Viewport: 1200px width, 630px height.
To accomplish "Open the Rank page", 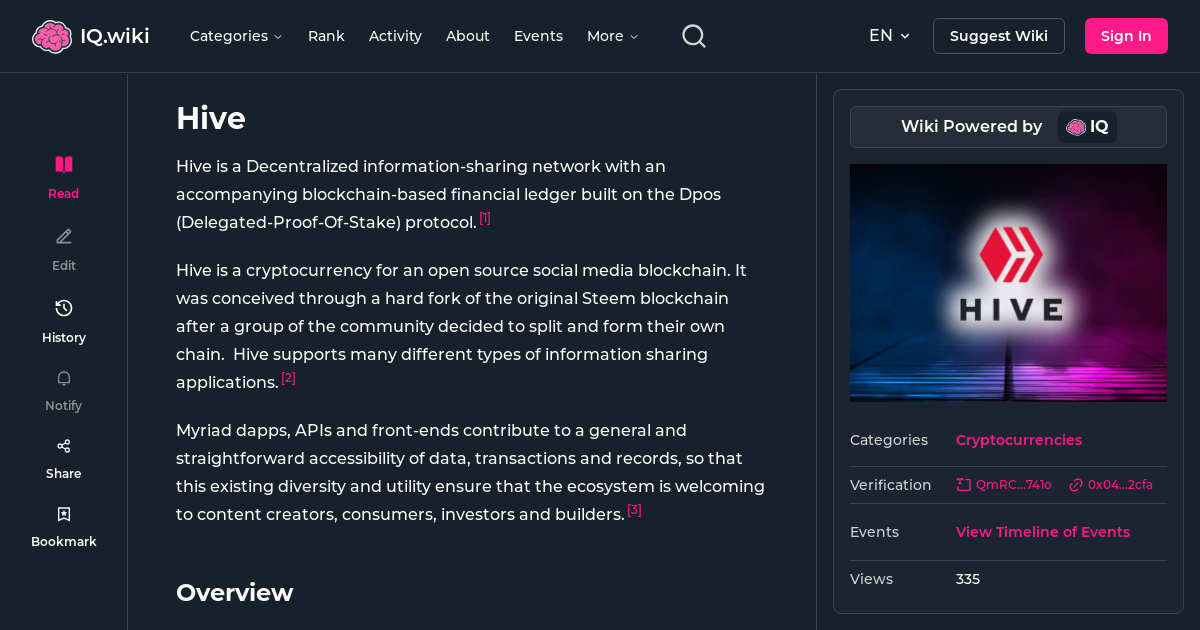I will (x=326, y=35).
